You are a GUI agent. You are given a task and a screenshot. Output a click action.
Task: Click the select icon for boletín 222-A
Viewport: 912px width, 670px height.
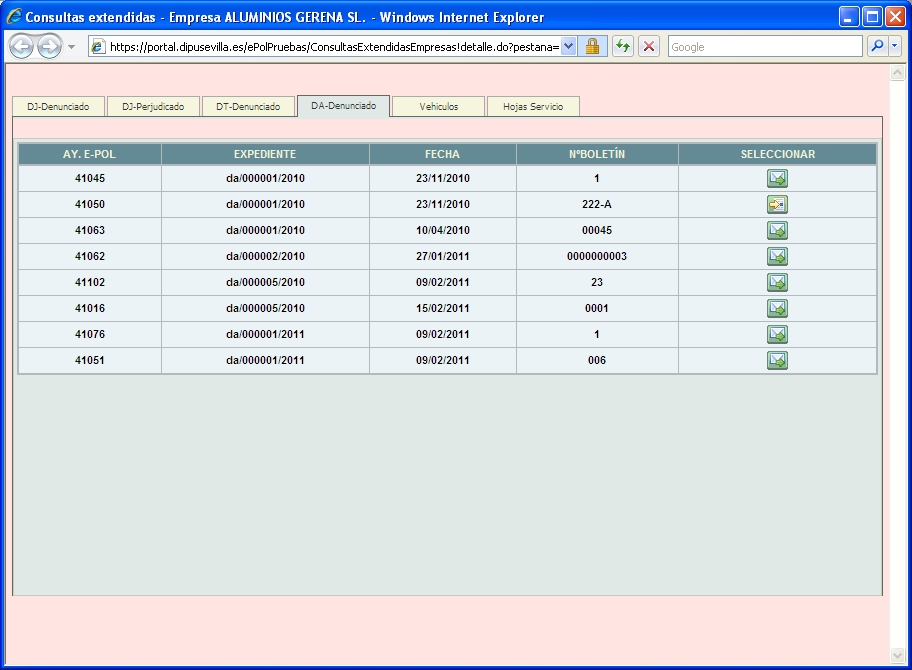pyautogui.click(x=777, y=205)
